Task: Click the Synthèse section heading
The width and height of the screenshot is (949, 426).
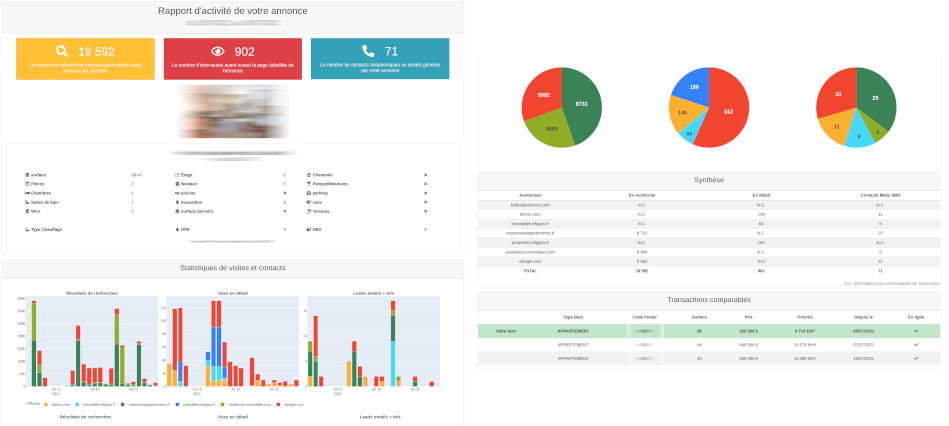Action: tap(709, 180)
